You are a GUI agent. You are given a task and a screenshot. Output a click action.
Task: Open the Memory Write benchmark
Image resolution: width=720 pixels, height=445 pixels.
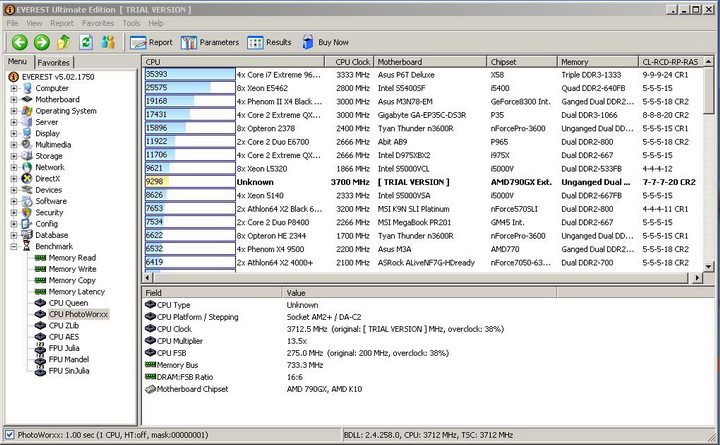[72, 269]
